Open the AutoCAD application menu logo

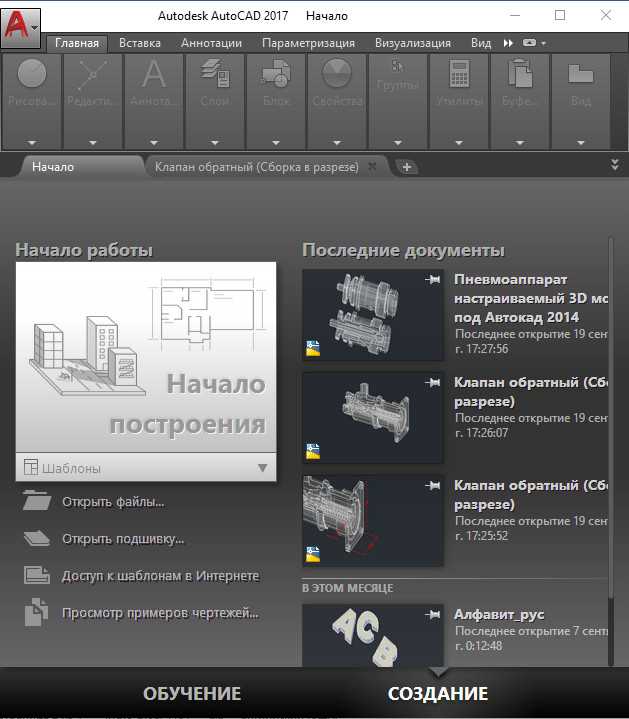coord(21,28)
